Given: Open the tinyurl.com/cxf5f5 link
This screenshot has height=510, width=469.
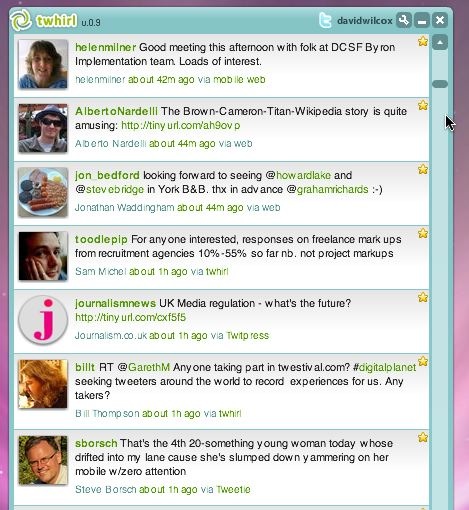Looking at the screenshot, I should (131, 317).
